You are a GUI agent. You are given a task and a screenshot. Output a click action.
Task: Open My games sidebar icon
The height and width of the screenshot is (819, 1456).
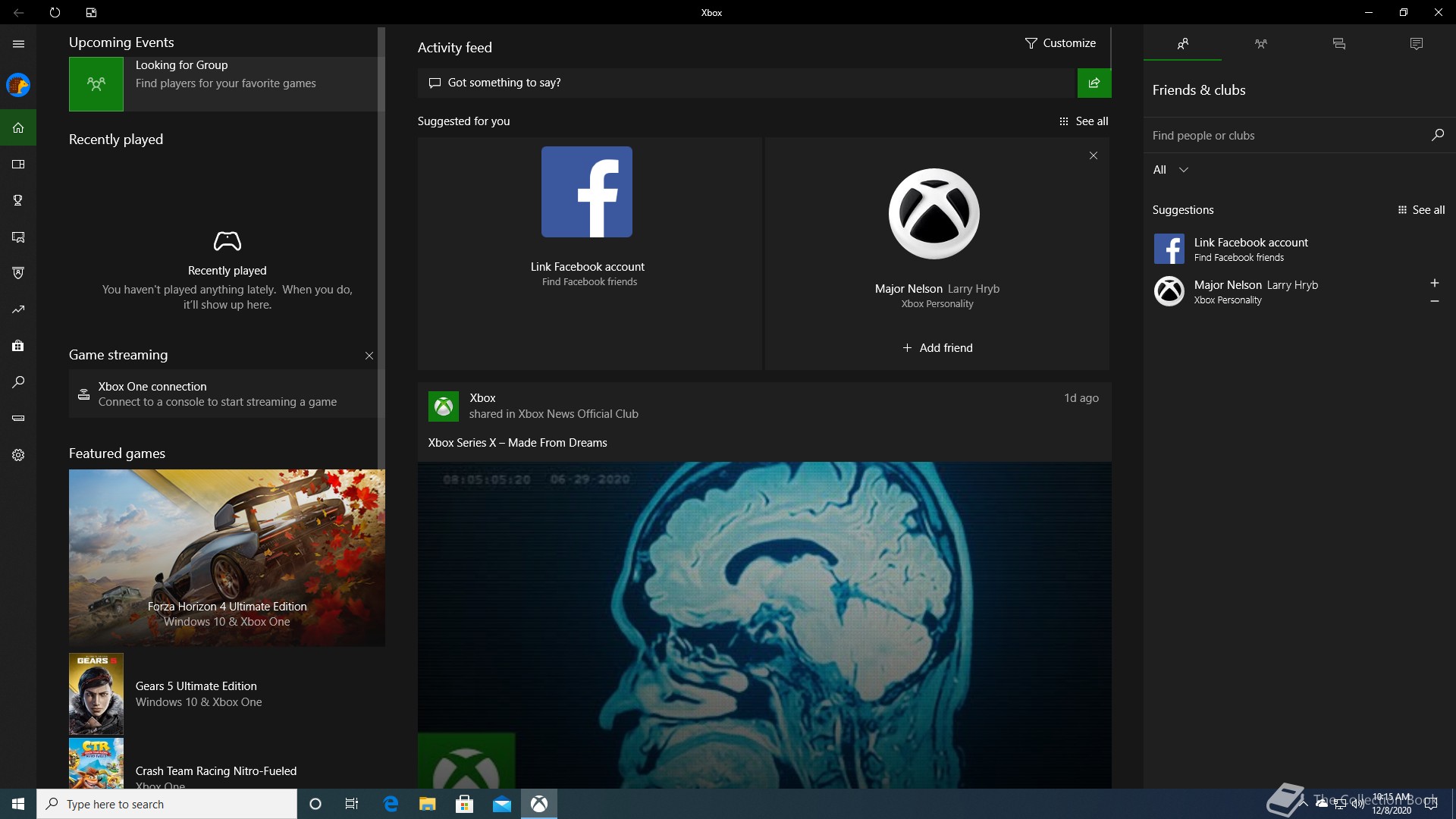(x=18, y=164)
